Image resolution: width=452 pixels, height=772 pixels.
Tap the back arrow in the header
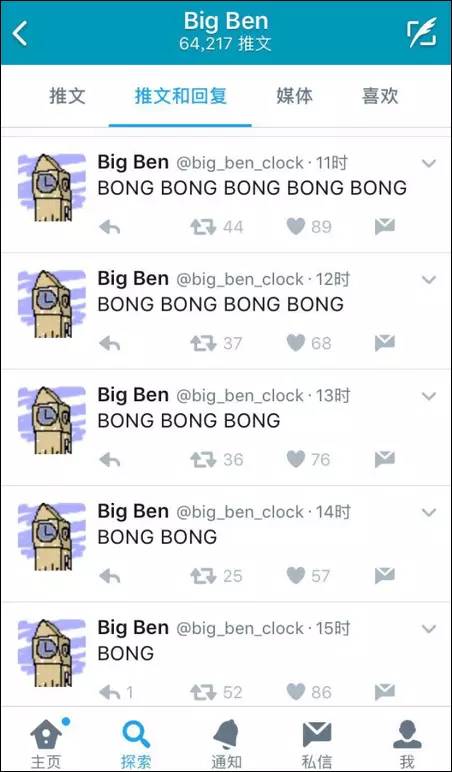(x=20, y=33)
